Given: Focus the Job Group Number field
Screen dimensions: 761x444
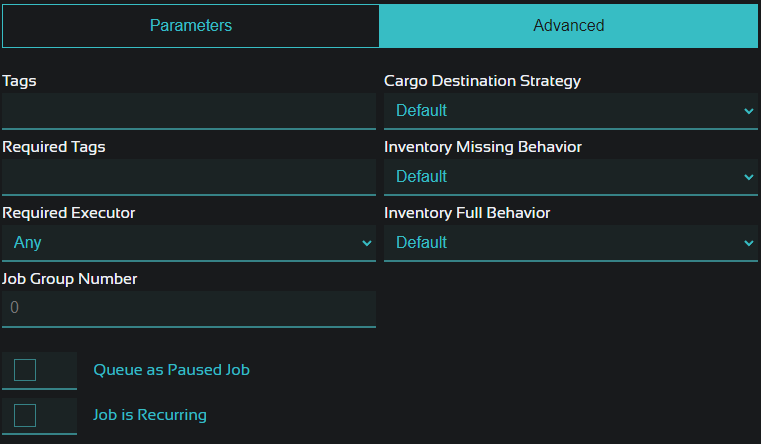Looking at the screenshot, I should click(189, 309).
